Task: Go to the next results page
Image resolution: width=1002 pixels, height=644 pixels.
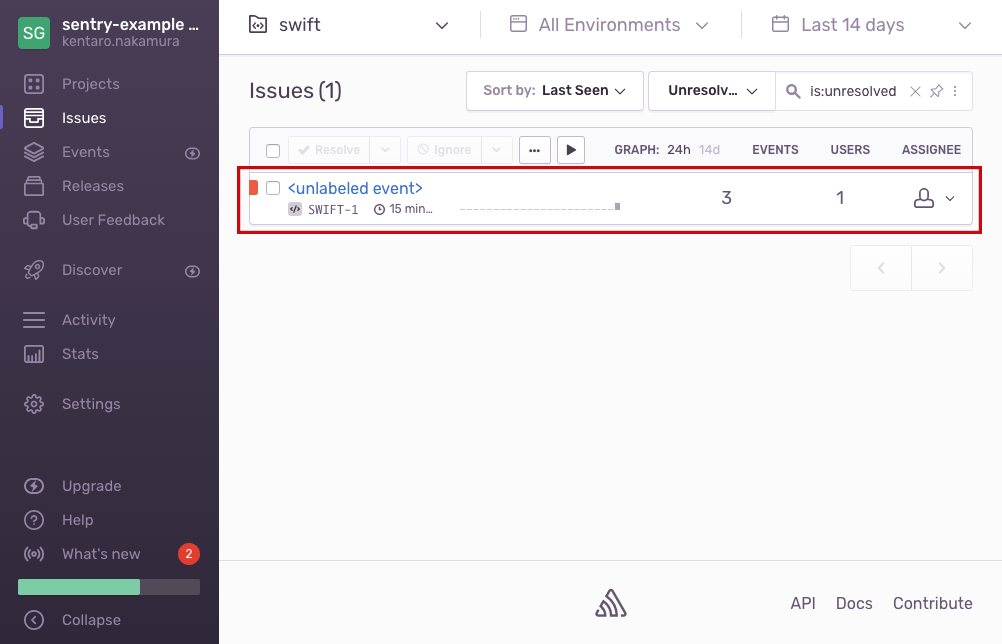Action: [x=942, y=268]
